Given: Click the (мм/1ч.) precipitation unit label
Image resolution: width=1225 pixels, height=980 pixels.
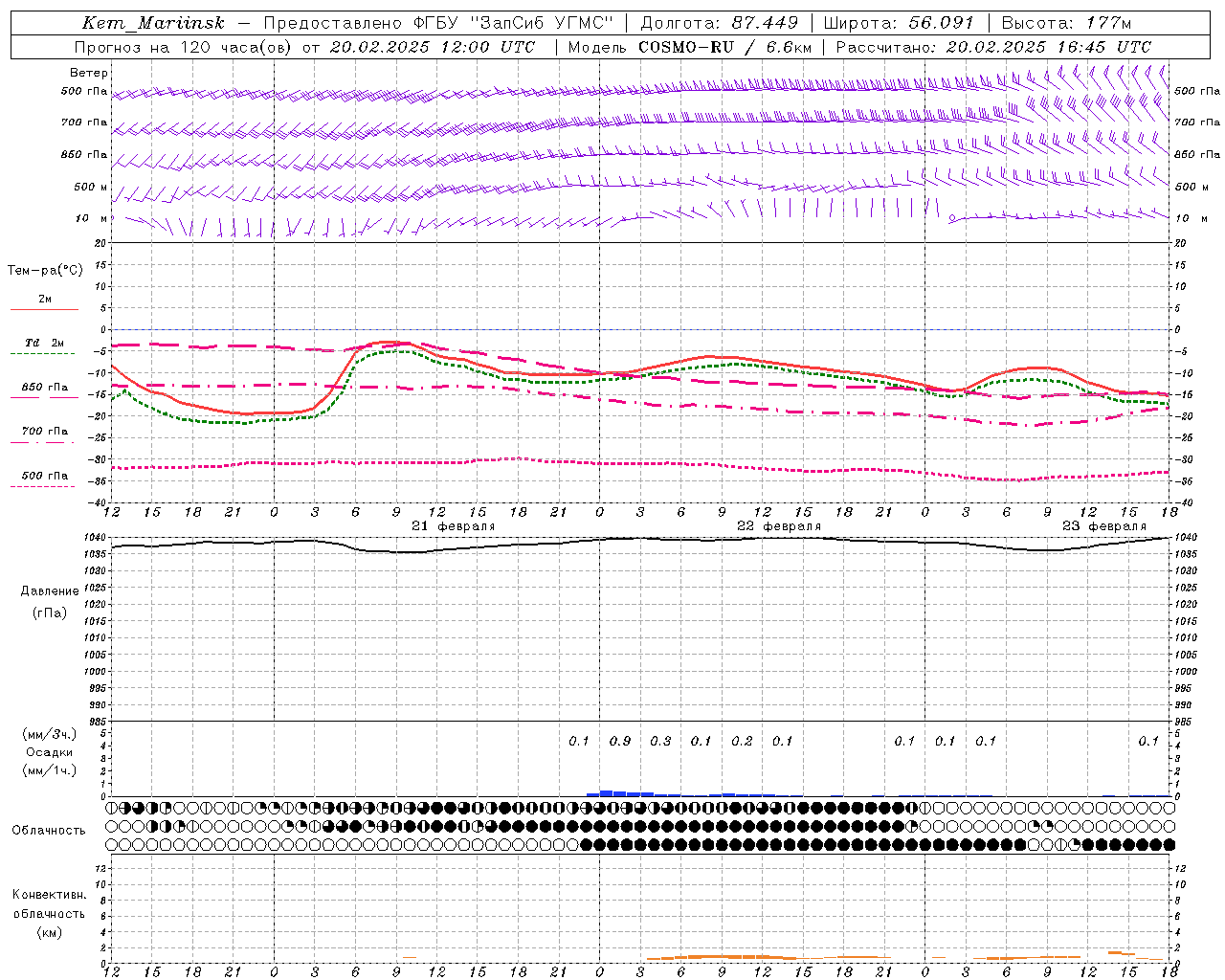Looking at the screenshot, I should [x=49, y=770].
